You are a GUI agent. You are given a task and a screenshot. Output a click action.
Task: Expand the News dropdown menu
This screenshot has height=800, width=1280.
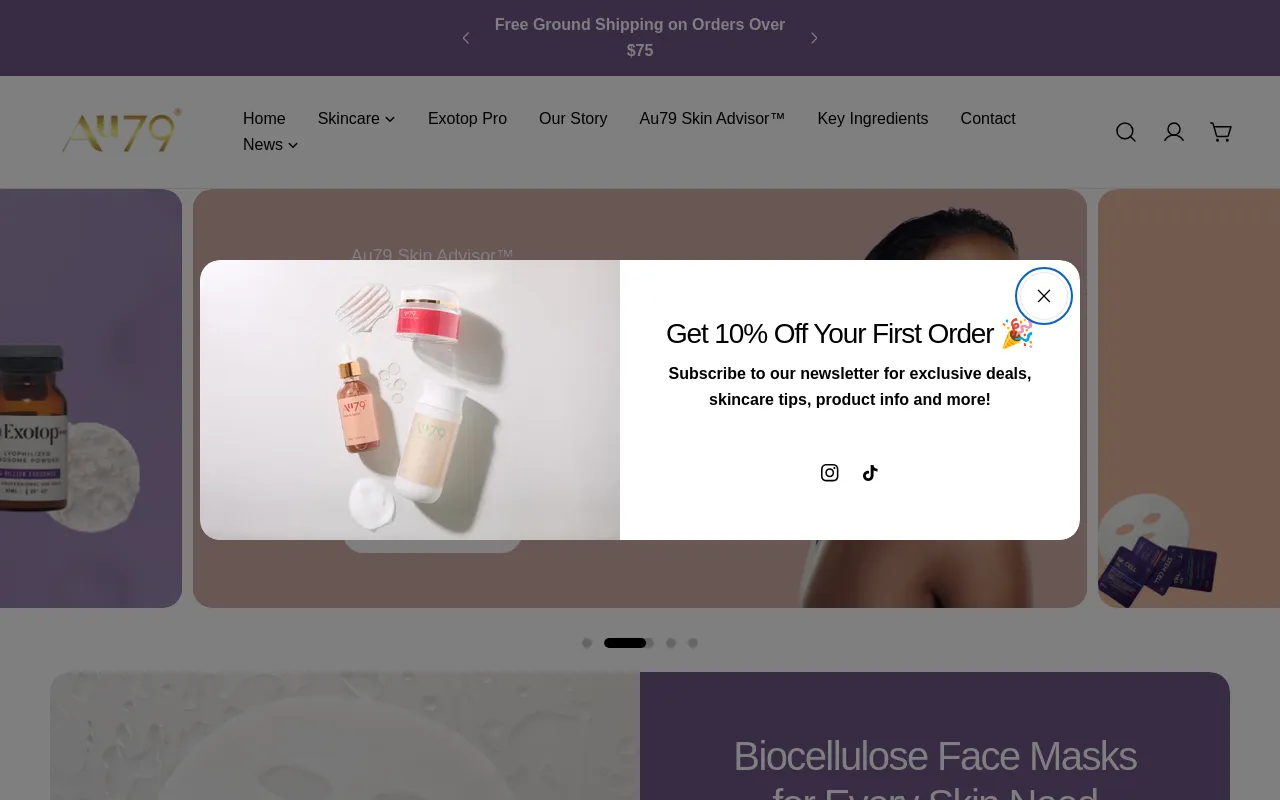point(270,144)
